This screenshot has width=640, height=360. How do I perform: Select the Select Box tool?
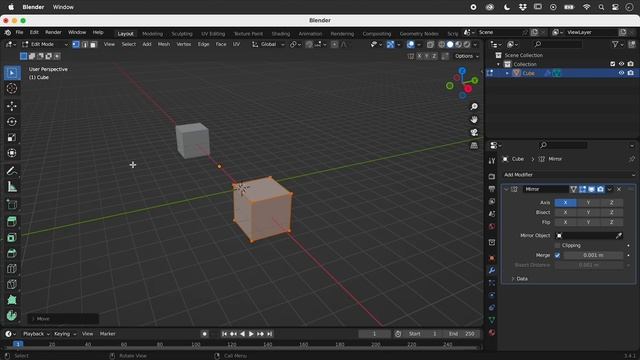pos(12,73)
